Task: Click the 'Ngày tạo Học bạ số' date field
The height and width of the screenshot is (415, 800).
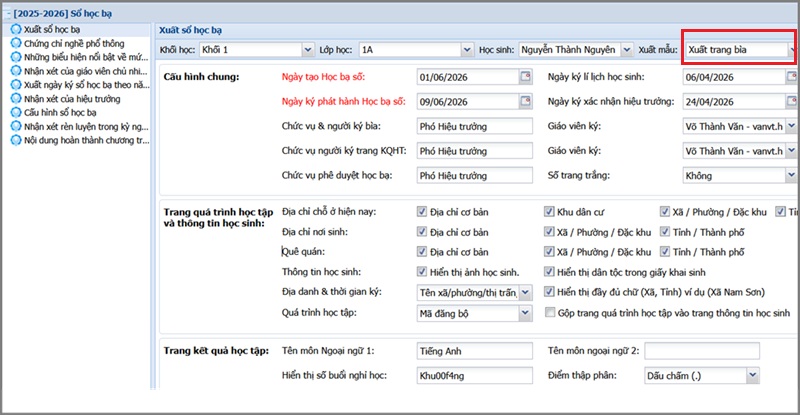Action: tap(468, 77)
